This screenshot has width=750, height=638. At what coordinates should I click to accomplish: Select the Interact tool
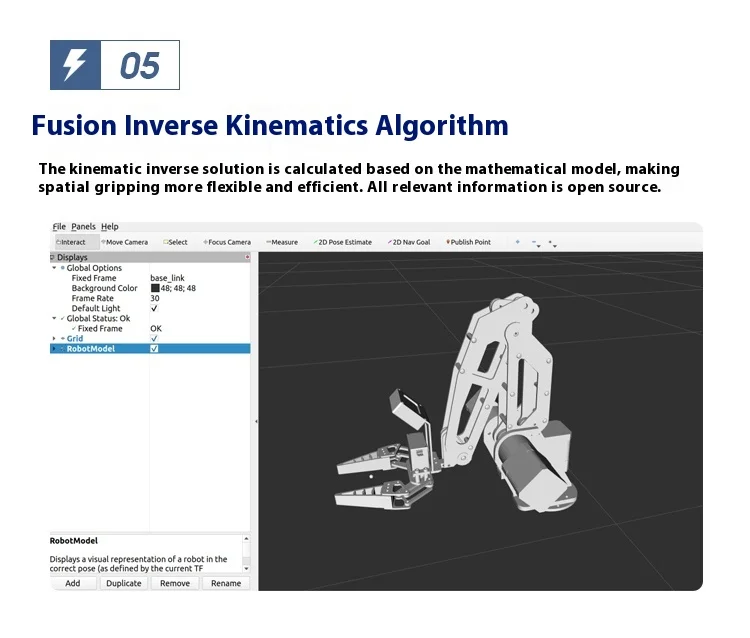pyautogui.click(x=71, y=242)
